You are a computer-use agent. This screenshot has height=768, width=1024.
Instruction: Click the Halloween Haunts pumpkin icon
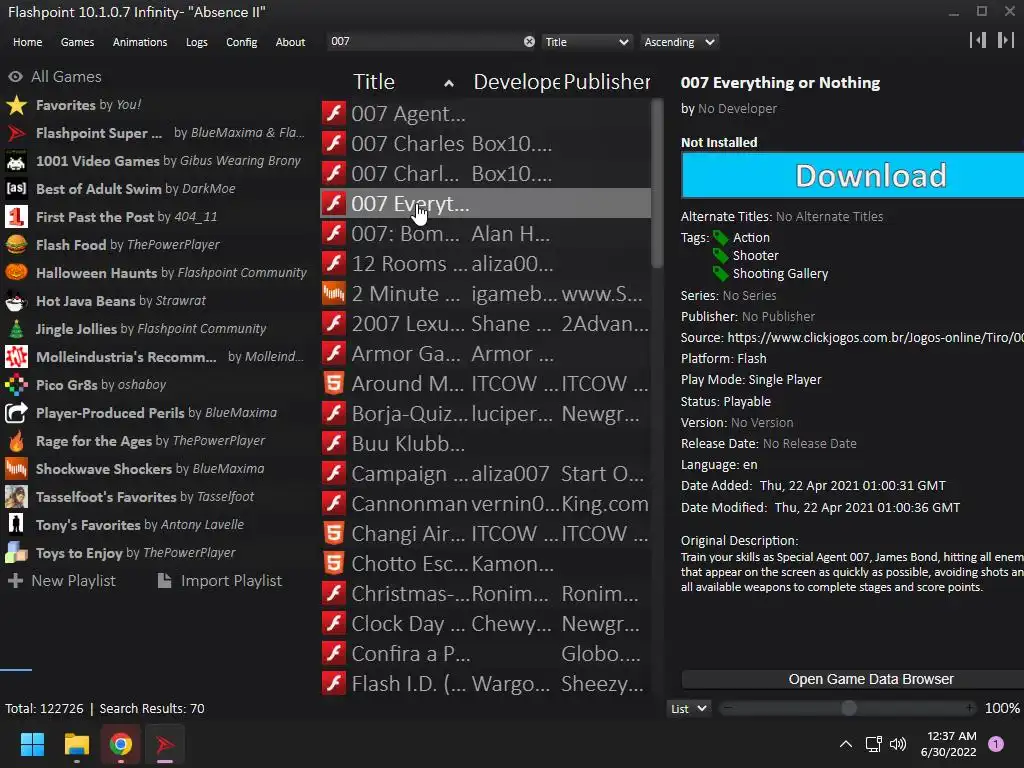pos(16,273)
